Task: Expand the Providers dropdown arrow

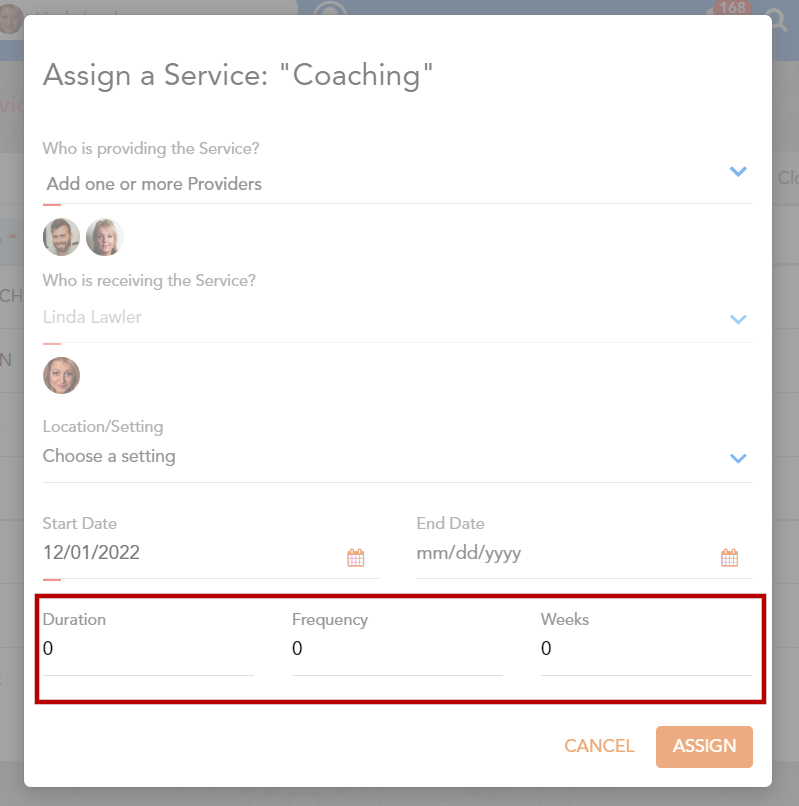Action: (x=738, y=172)
